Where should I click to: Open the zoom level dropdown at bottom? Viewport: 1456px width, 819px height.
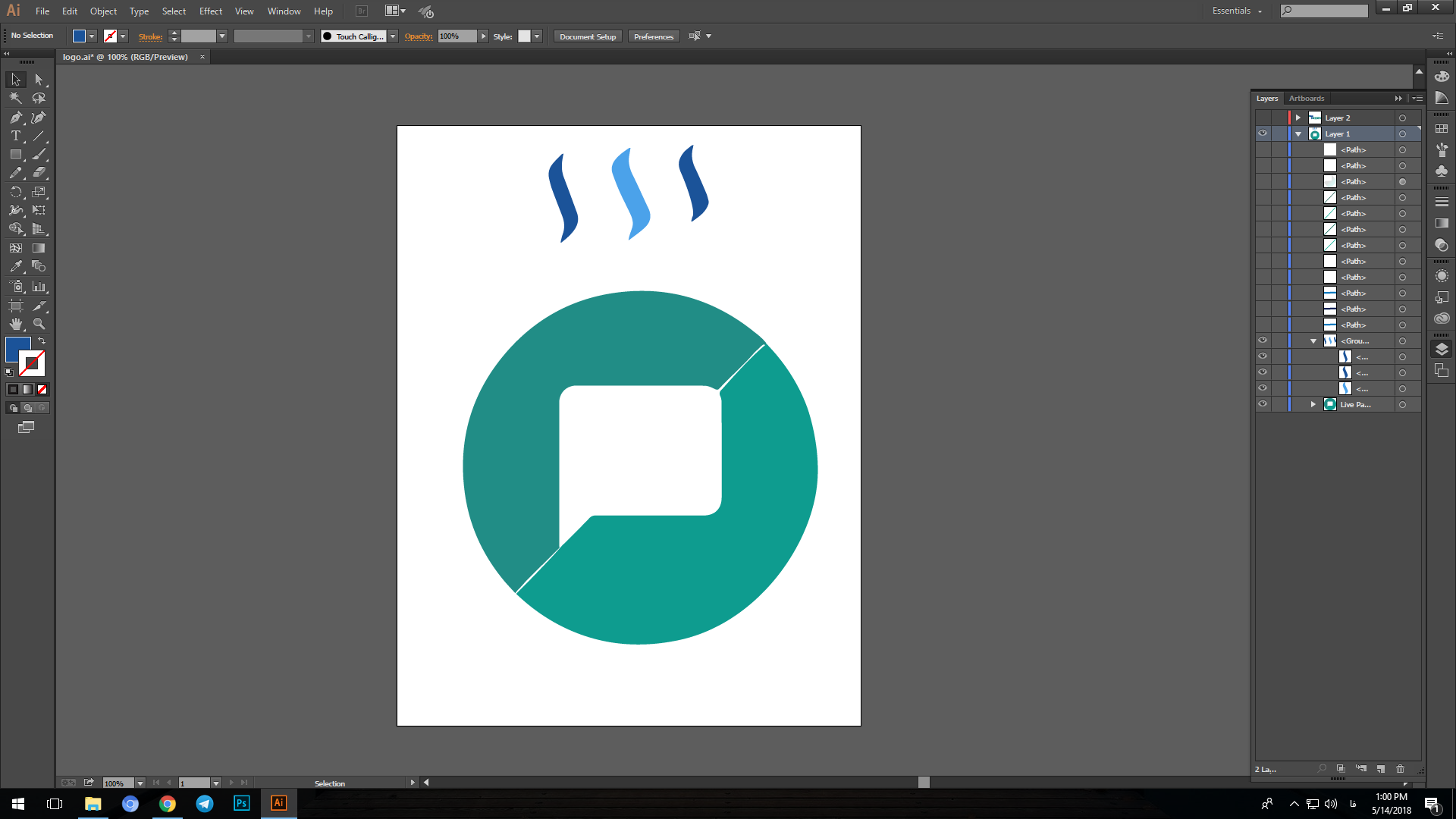[140, 783]
